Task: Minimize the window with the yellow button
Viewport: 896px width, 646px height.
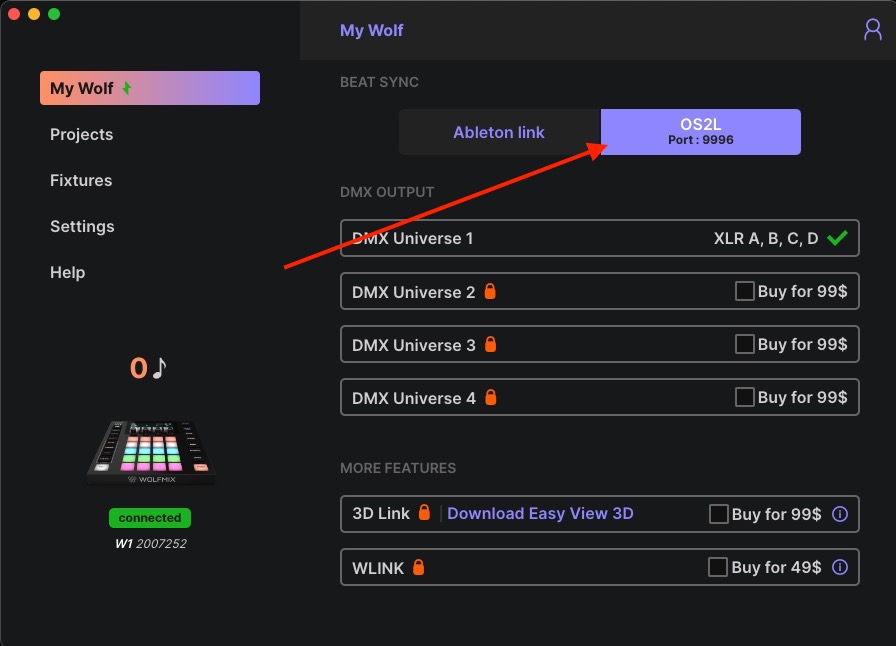Action: point(34,14)
